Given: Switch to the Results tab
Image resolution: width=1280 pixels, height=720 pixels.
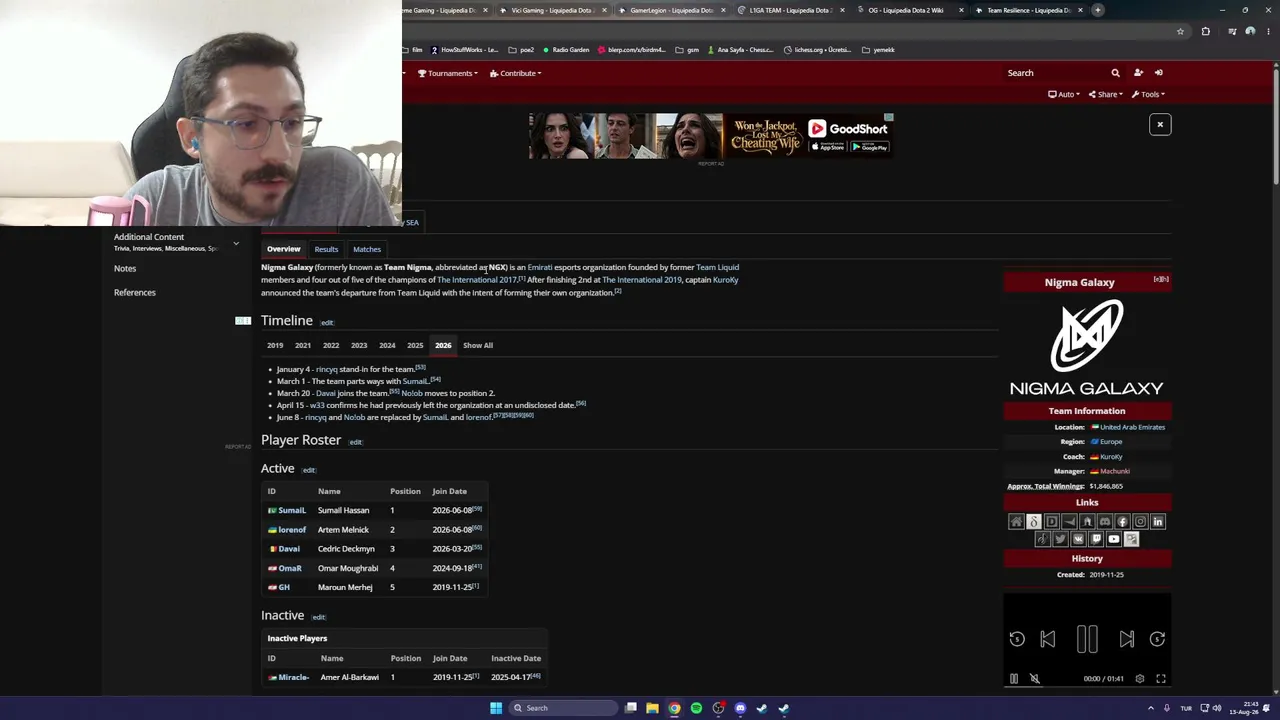Looking at the screenshot, I should [326, 249].
